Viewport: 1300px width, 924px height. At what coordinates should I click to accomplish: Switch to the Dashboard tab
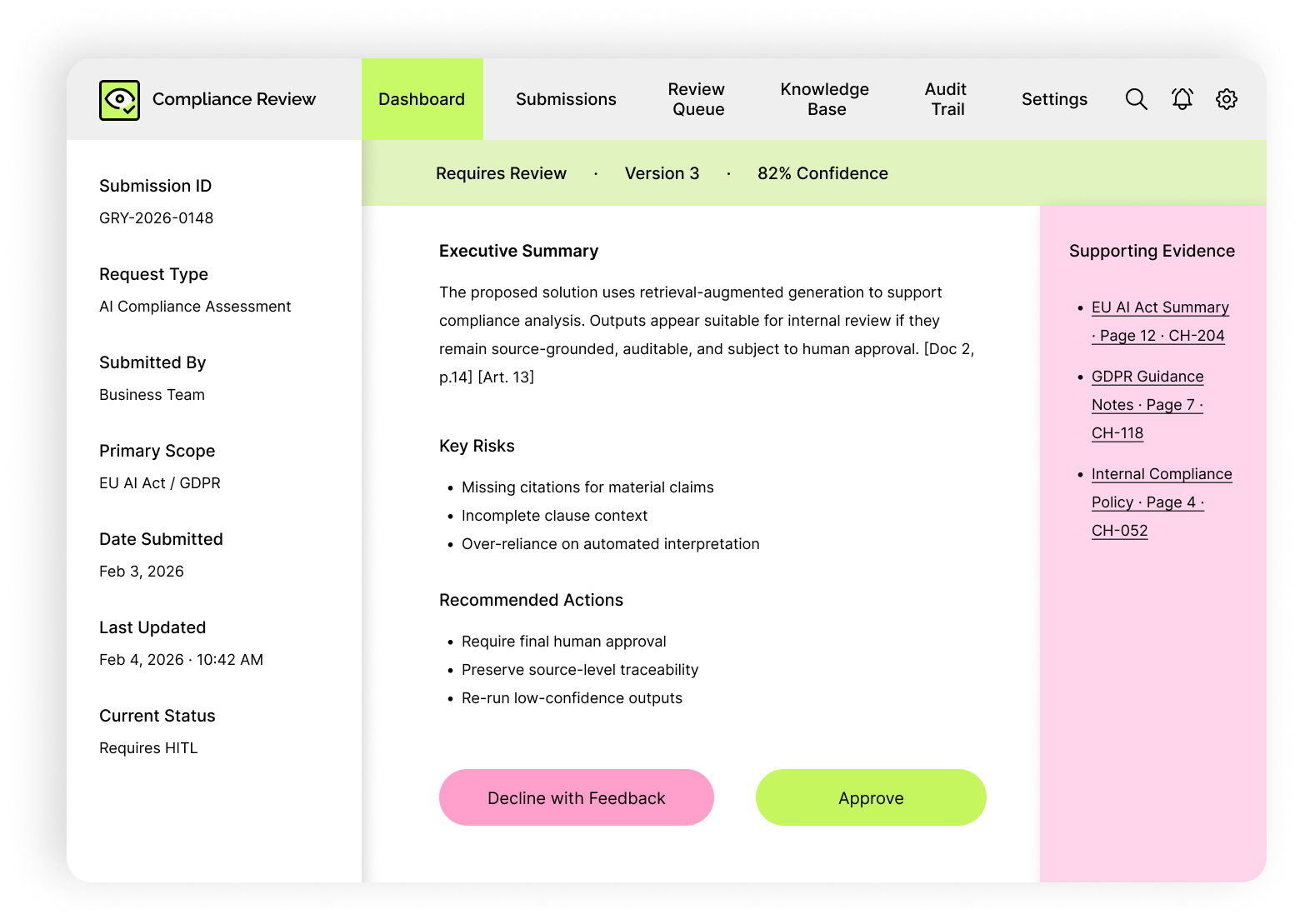click(x=422, y=99)
